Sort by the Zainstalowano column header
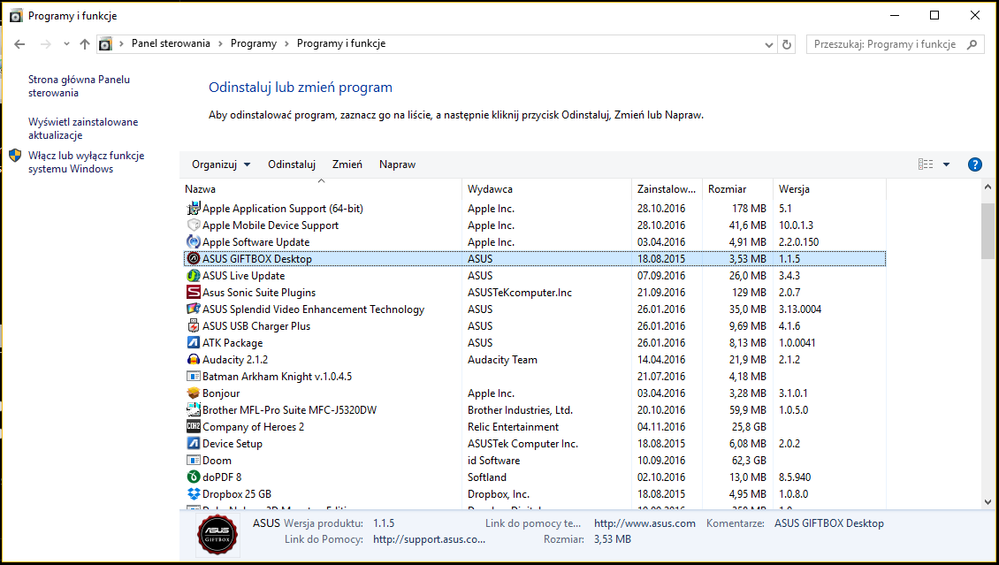 pos(666,189)
